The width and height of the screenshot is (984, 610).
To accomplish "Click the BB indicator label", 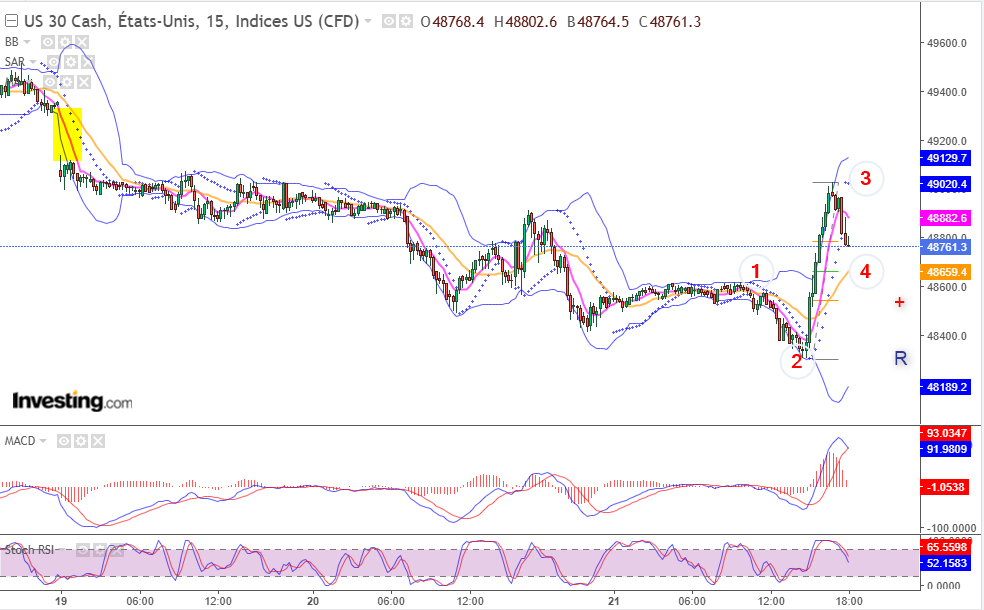I will tap(12, 42).
